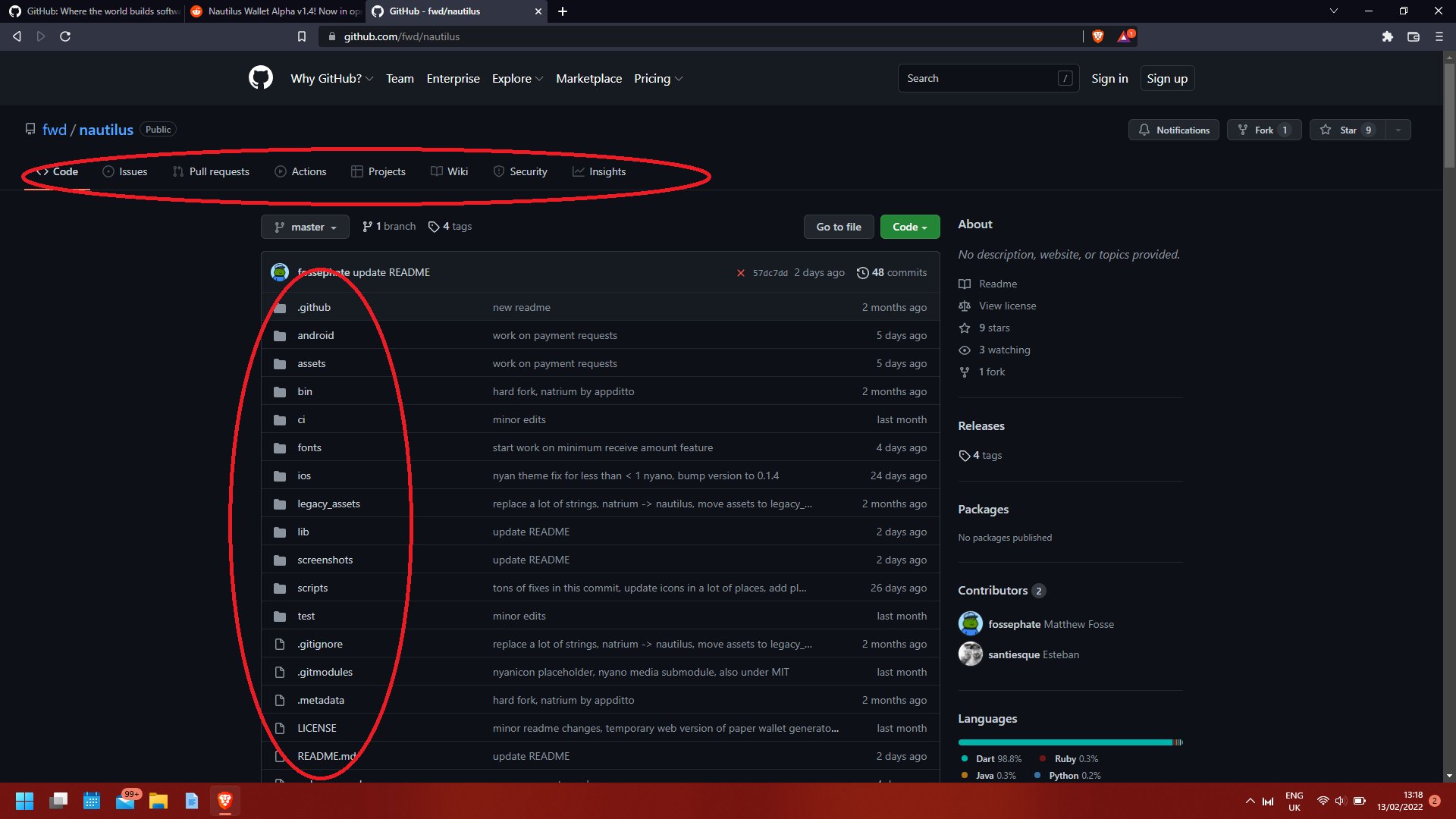
Task: Open the Actions tab
Action: 300,172
